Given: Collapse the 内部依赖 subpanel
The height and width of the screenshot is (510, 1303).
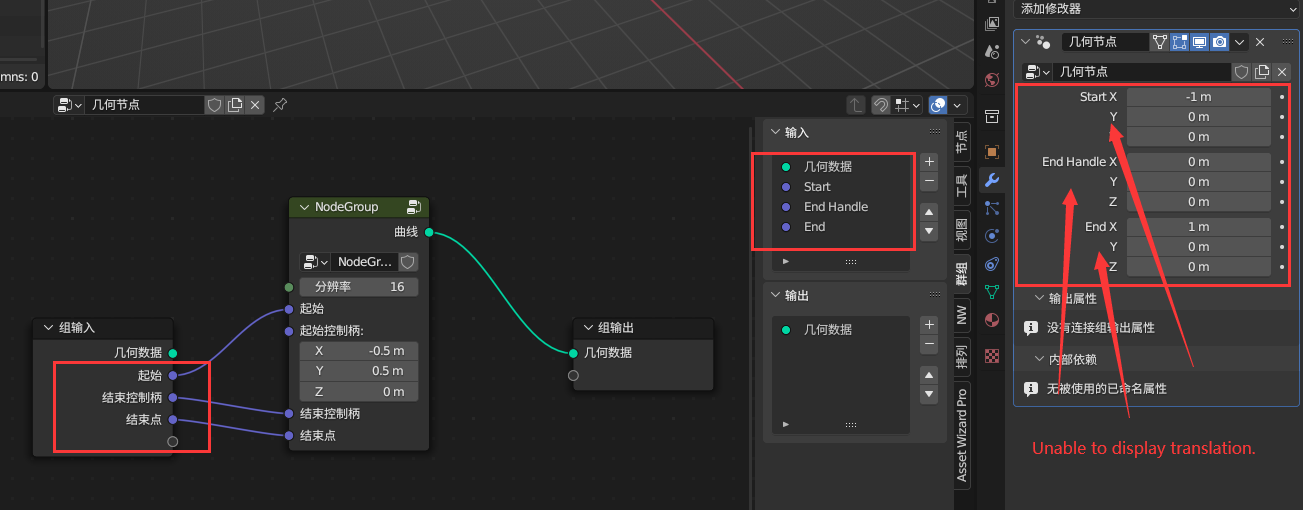Looking at the screenshot, I should click(x=1040, y=359).
